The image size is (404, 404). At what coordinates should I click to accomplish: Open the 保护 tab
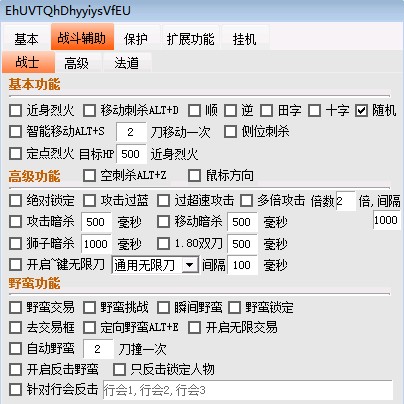coord(136,39)
